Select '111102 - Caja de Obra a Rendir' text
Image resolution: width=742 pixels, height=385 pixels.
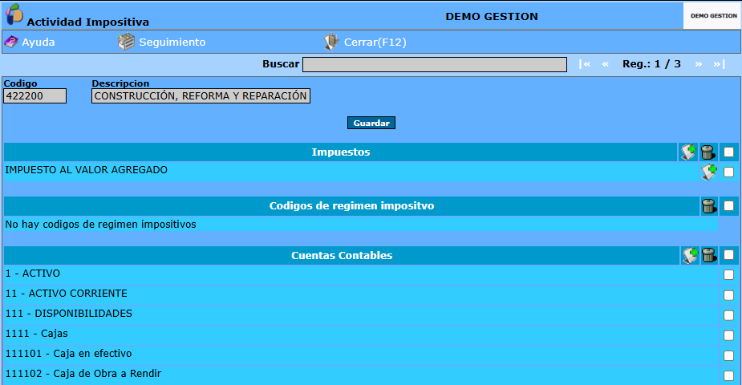pos(83,374)
